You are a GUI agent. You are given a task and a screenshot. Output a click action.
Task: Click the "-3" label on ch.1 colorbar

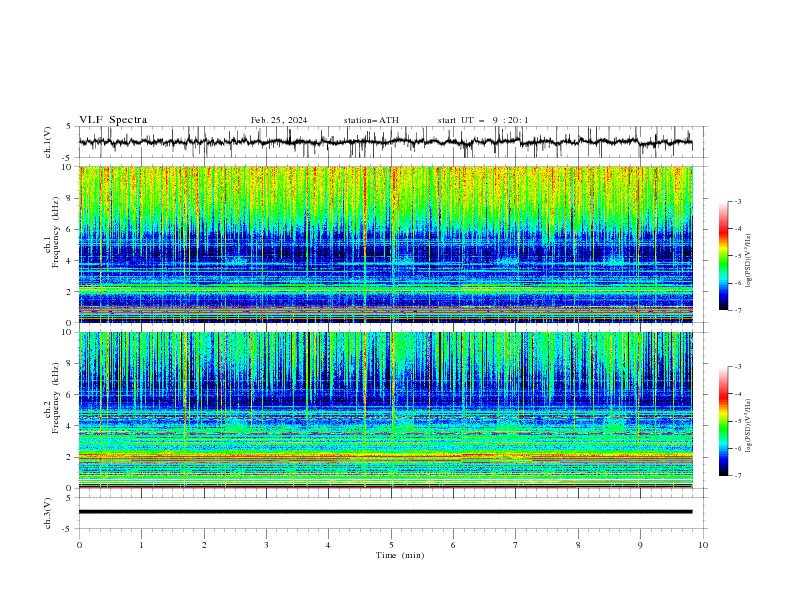(737, 201)
